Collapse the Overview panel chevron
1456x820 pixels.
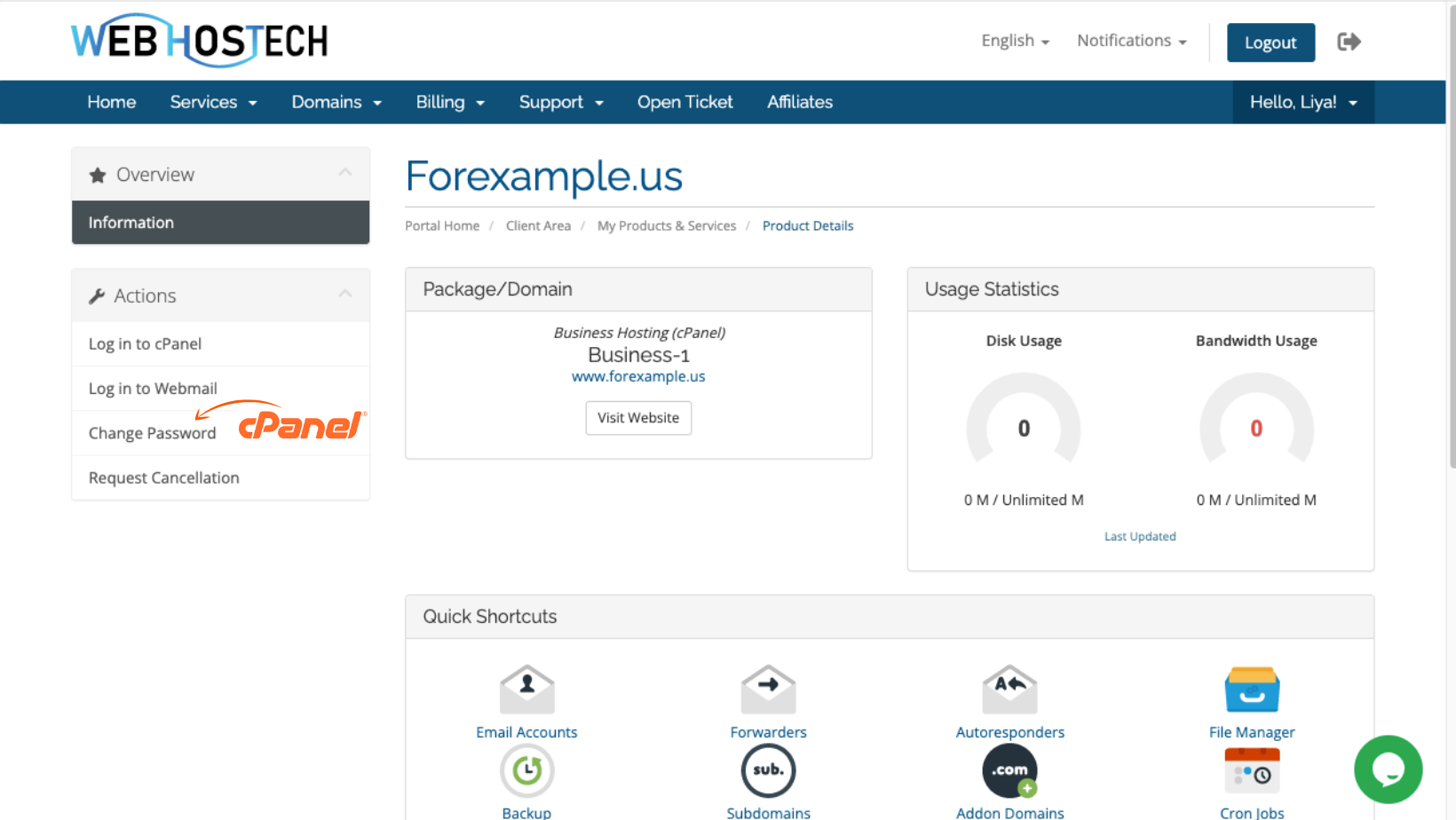(x=345, y=173)
